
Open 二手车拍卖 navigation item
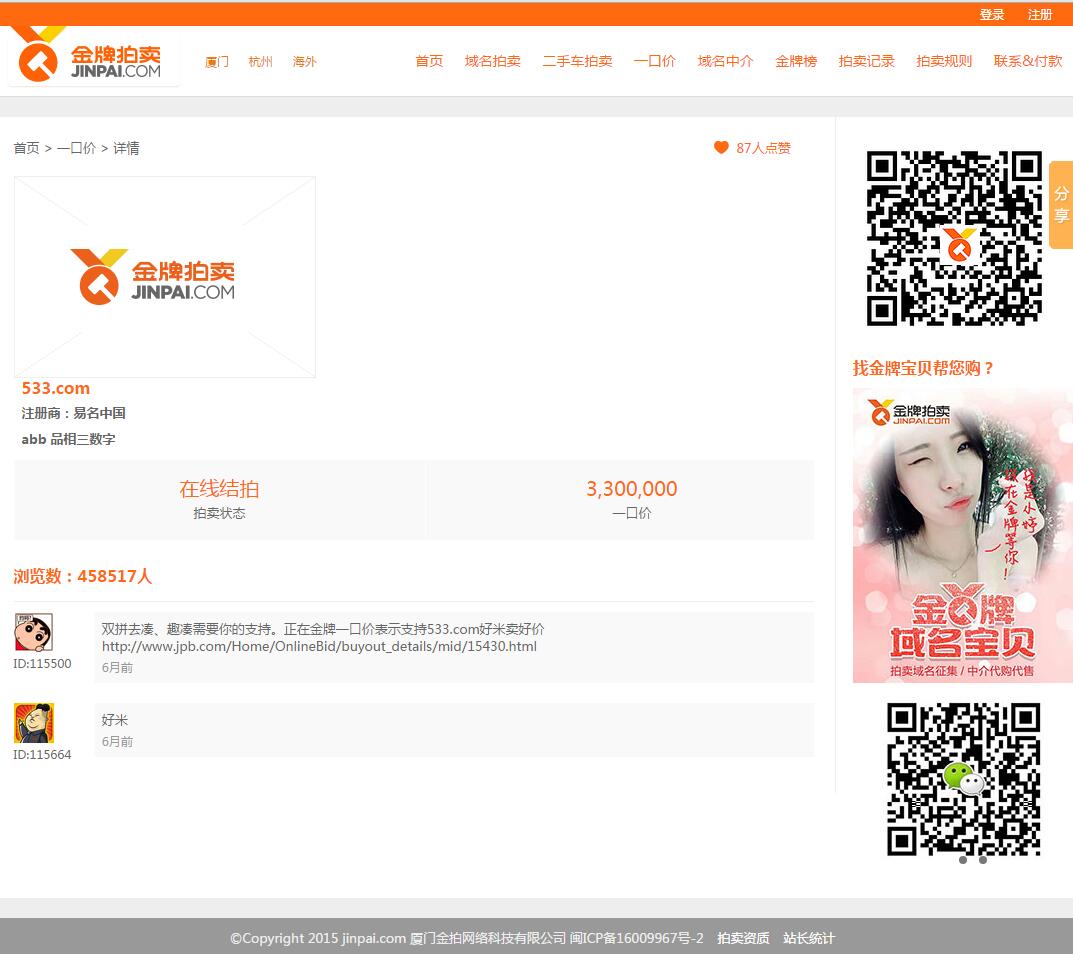tap(578, 61)
